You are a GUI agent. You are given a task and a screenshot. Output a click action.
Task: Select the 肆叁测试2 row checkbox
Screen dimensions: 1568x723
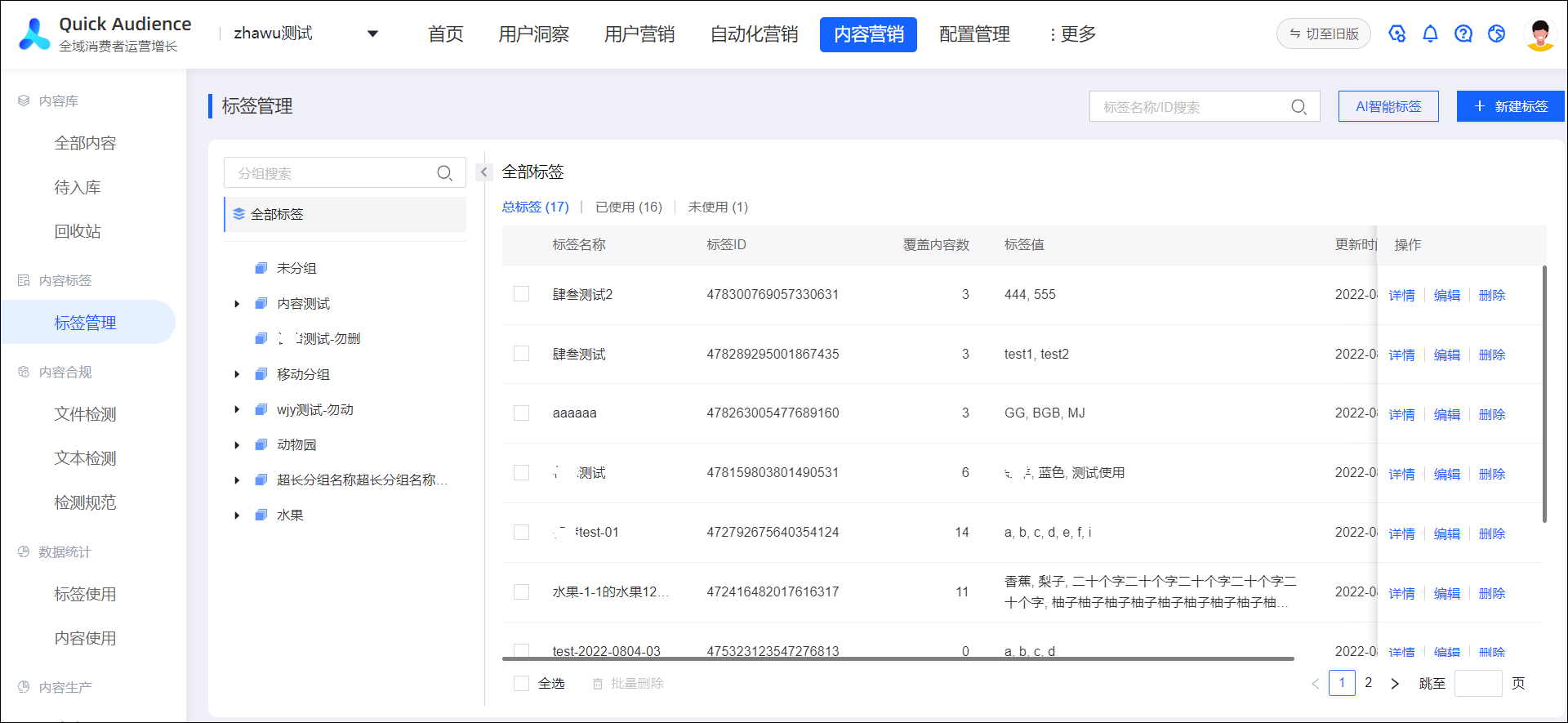(521, 294)
